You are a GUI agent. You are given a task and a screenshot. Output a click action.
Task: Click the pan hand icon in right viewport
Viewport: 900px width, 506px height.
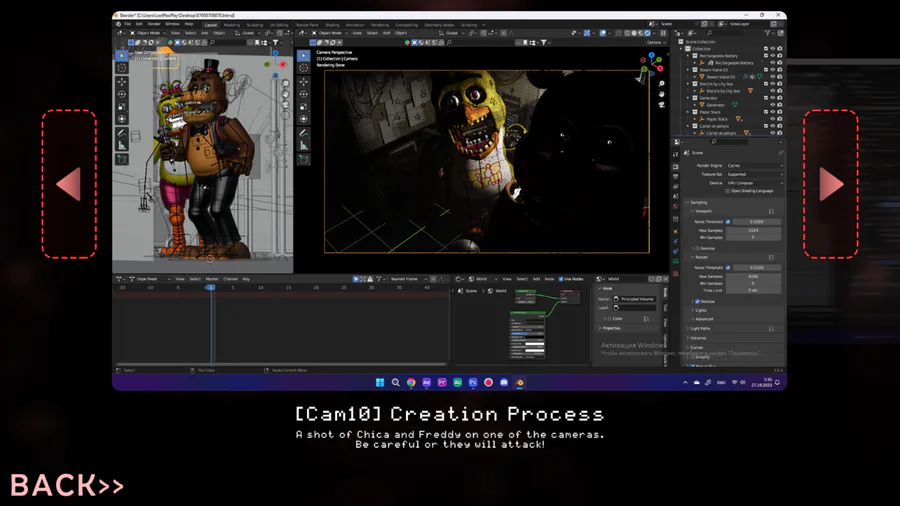point(661,94)
